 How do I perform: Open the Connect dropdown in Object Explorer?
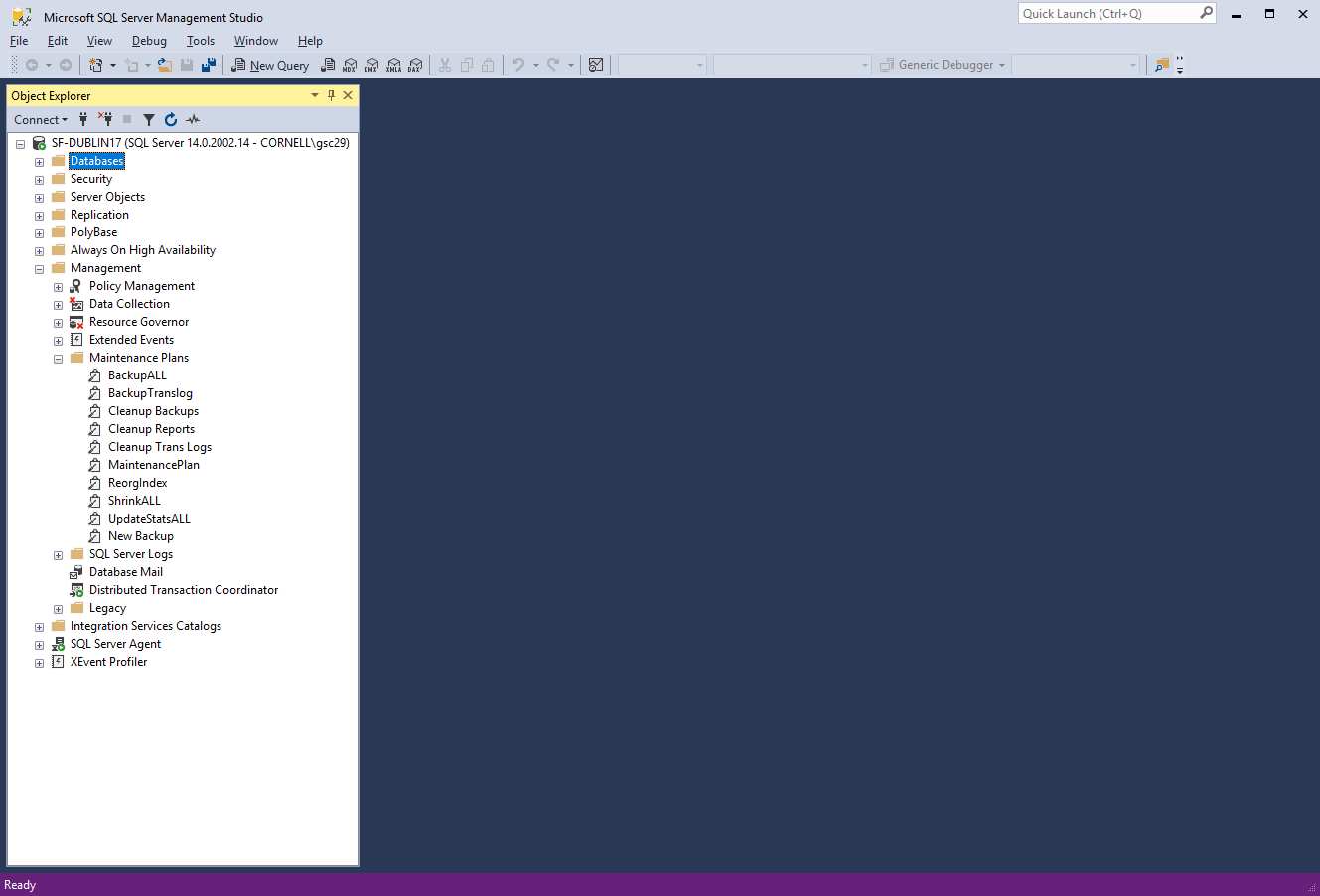click(41, 119)
